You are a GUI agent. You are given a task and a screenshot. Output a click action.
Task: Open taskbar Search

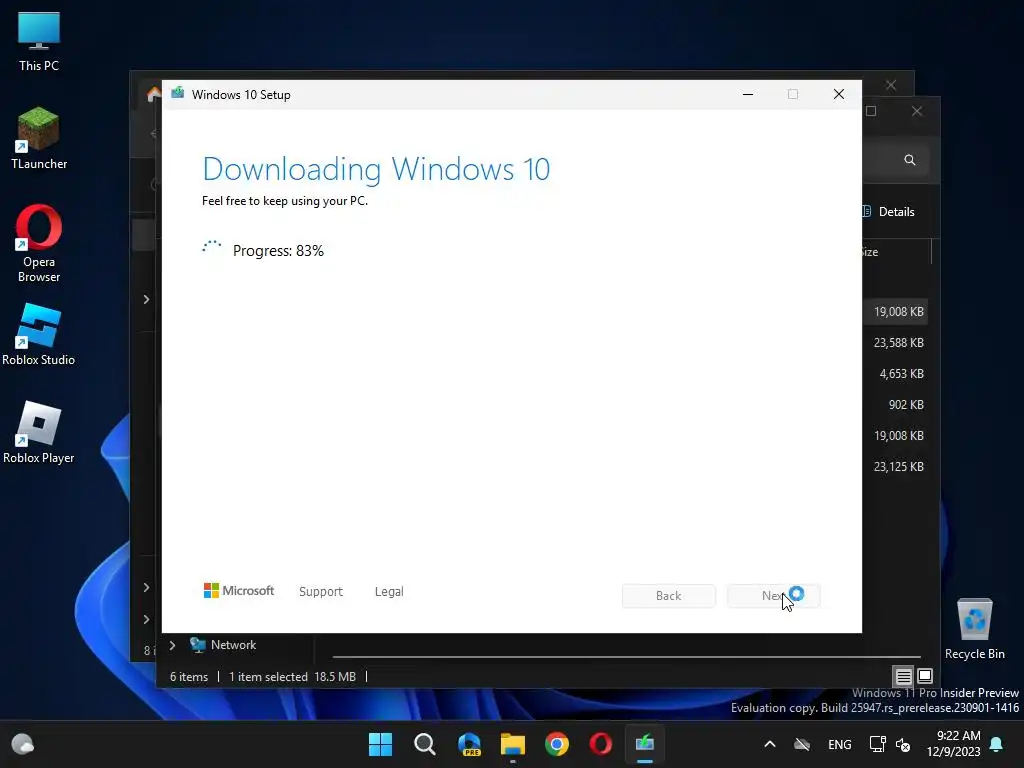tap(424, 744)
